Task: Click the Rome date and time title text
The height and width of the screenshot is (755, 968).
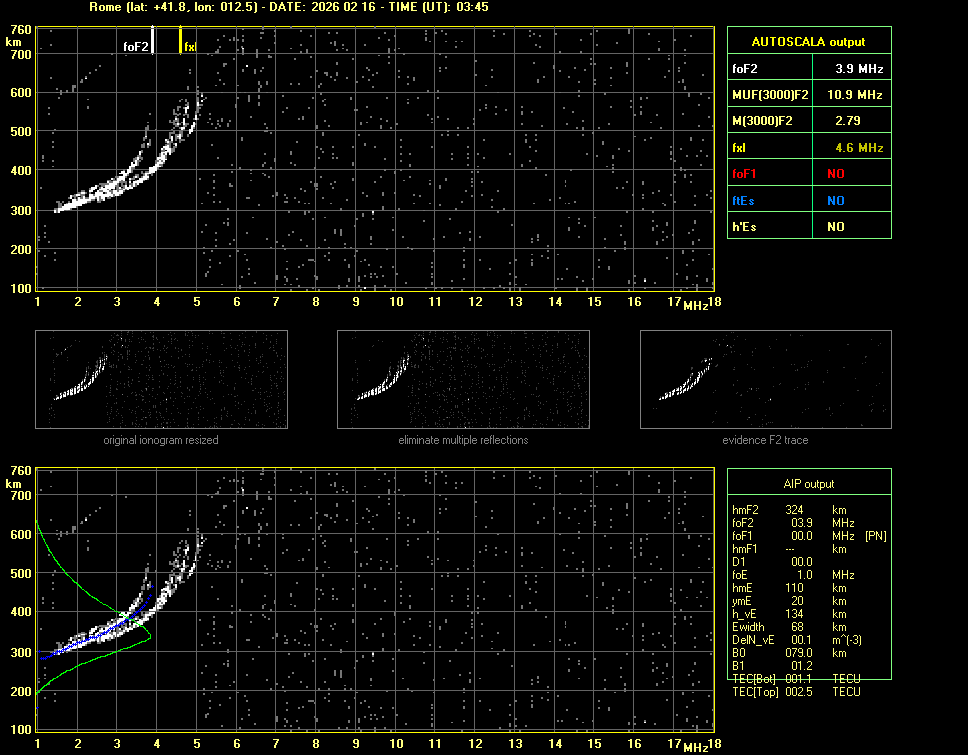Action: tap(289, 7)
